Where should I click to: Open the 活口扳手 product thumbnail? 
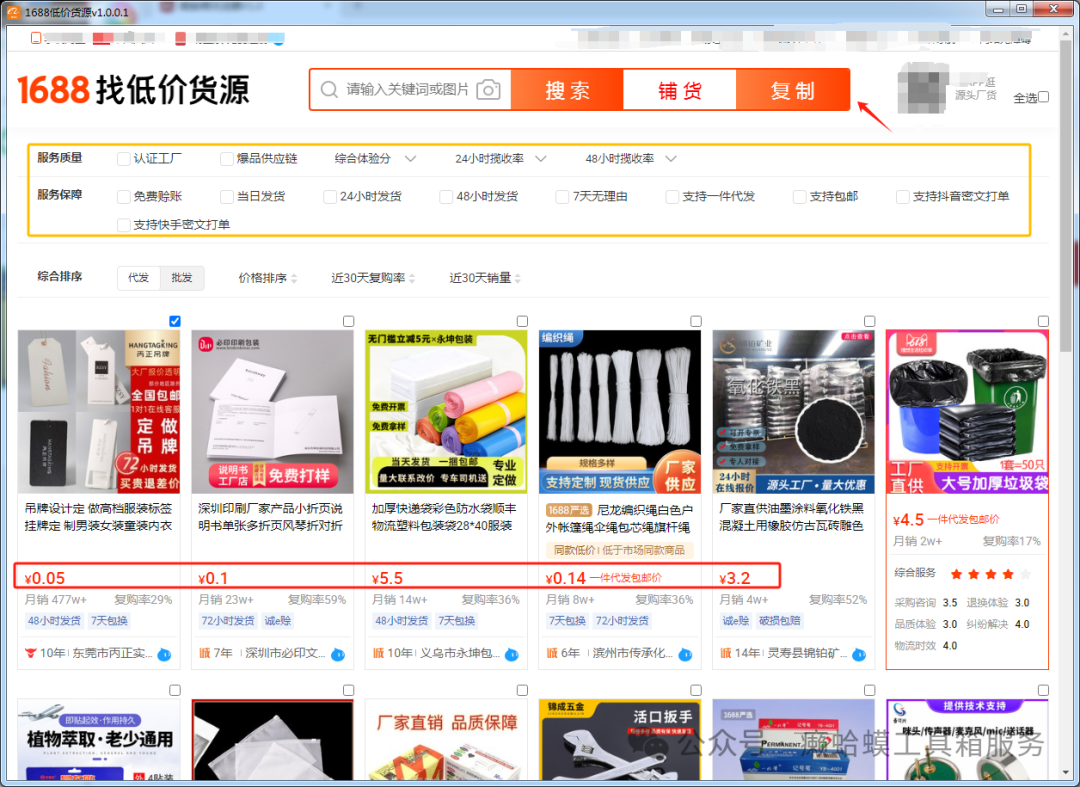[x=620, y=740]
